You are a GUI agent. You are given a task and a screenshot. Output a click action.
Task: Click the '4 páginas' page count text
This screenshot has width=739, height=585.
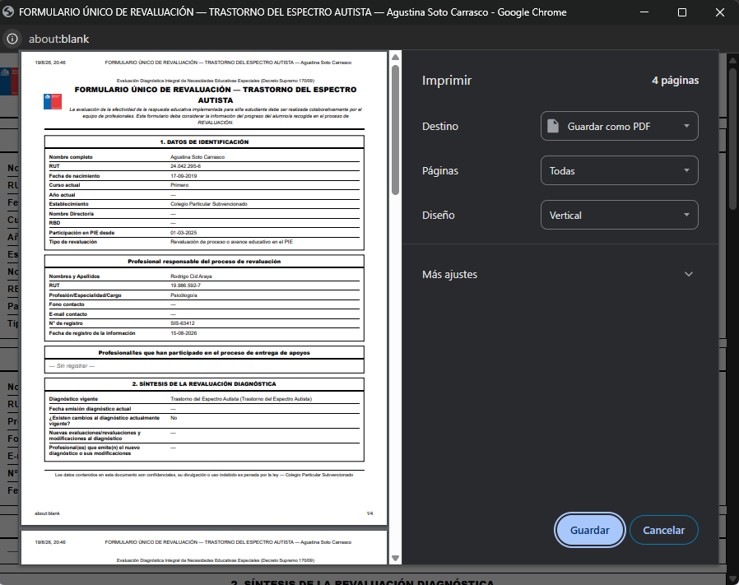(x=675, y=80)
